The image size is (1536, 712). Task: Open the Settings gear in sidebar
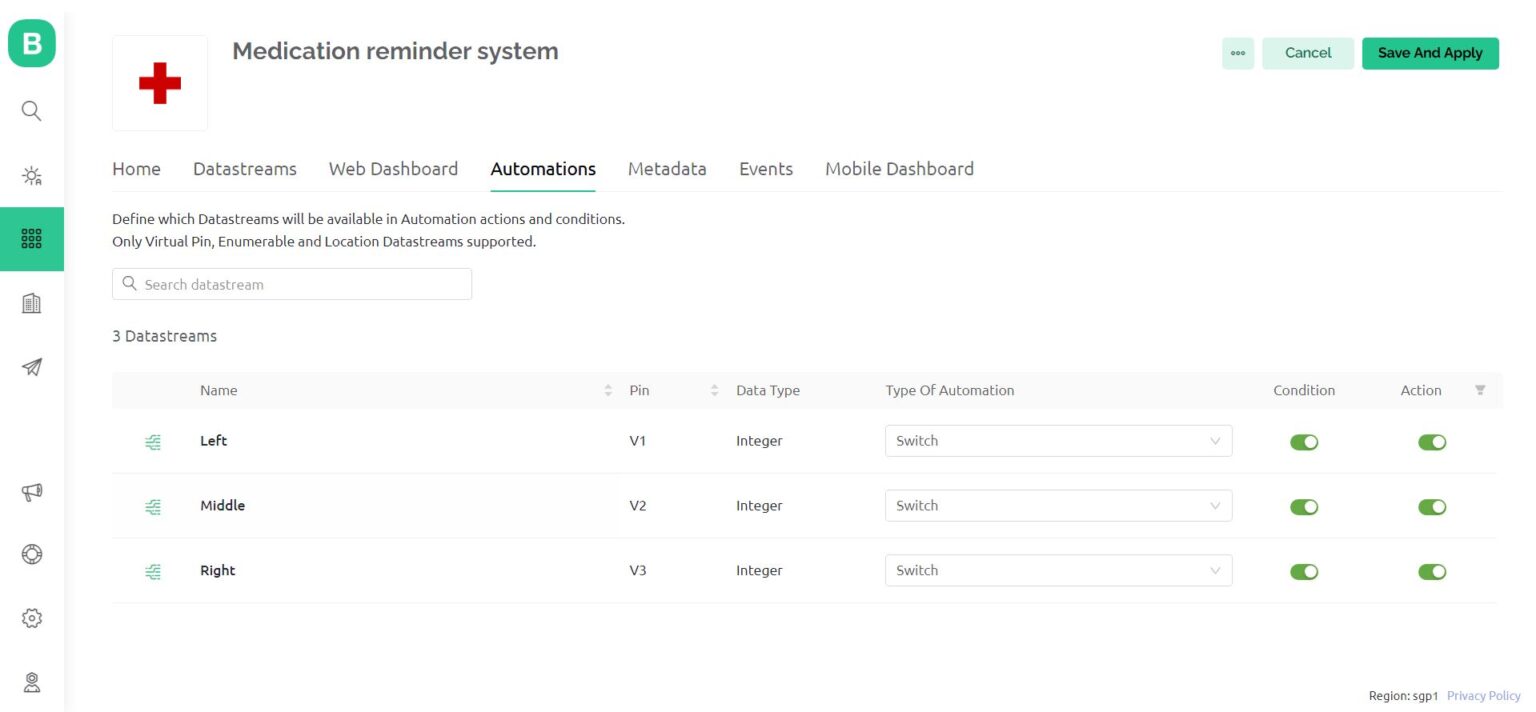(x=31, y=617)
